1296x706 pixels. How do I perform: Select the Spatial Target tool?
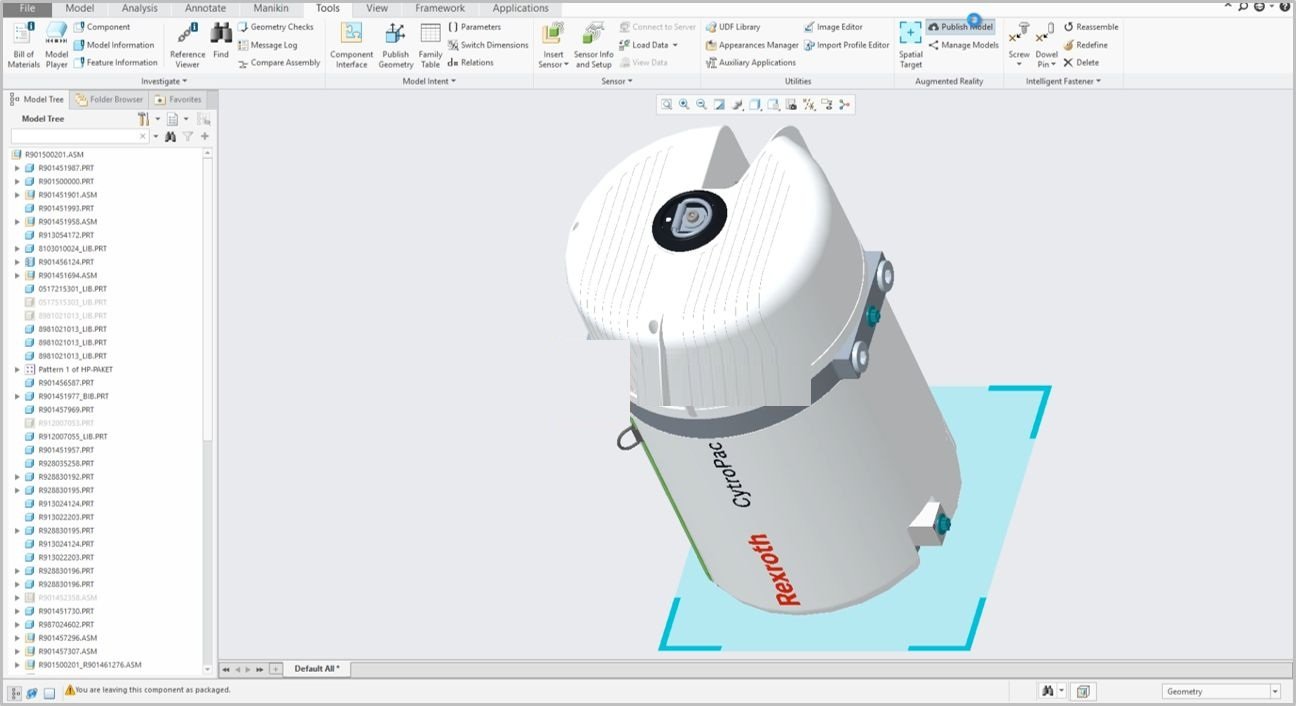click(911, 45)
